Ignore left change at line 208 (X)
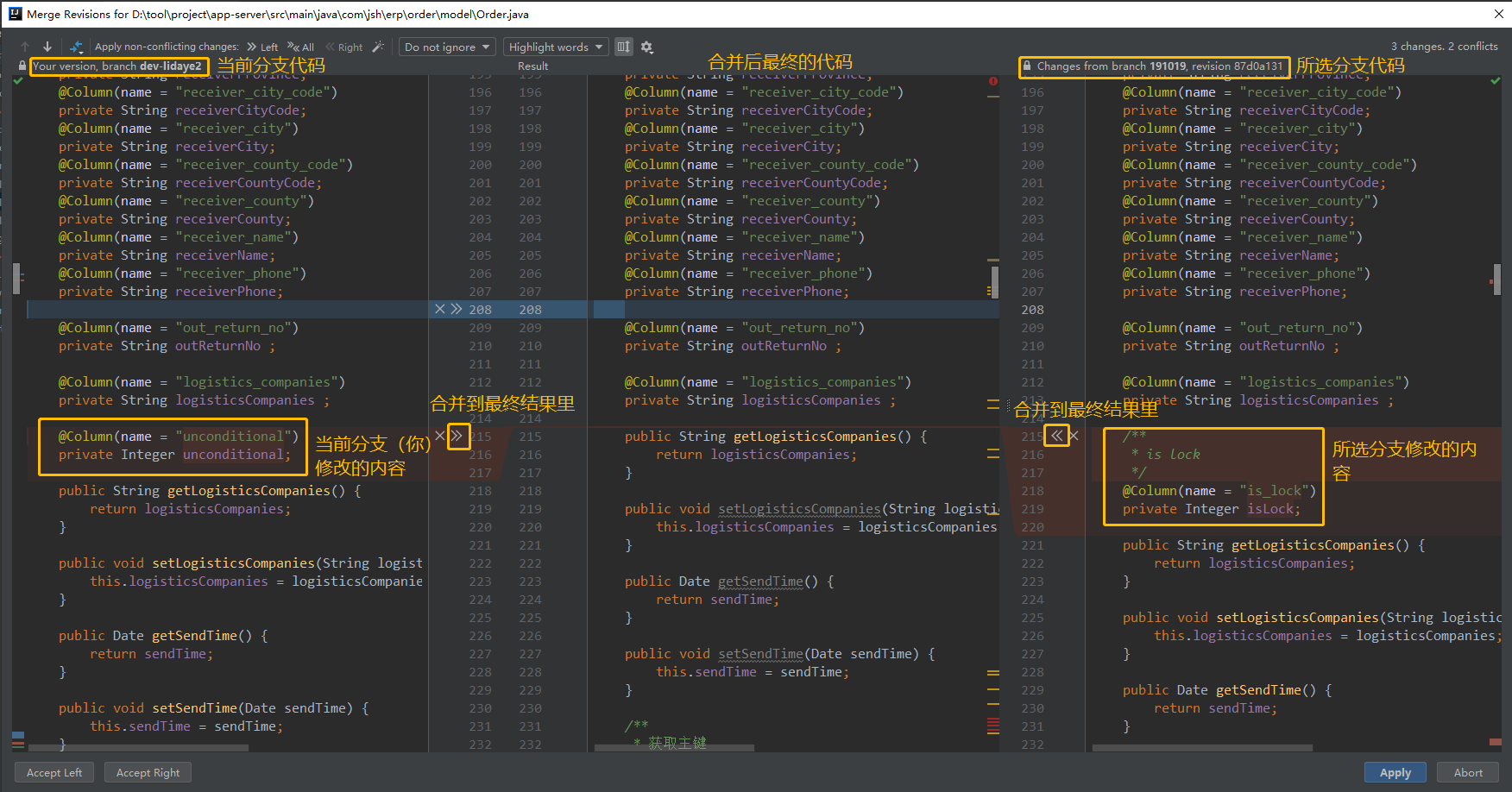This screenshot has width=1512, height=792. click(440, 309)
